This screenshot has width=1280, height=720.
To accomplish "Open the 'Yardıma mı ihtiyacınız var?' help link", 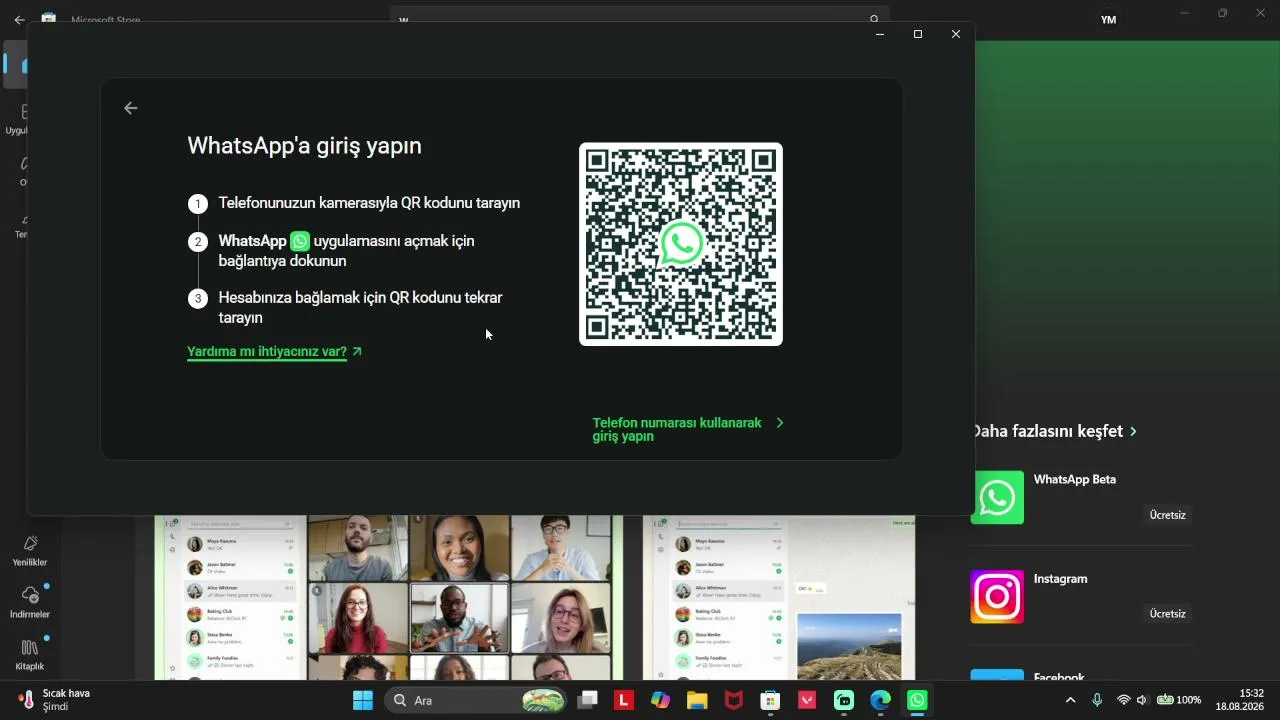I will [275, 352].
